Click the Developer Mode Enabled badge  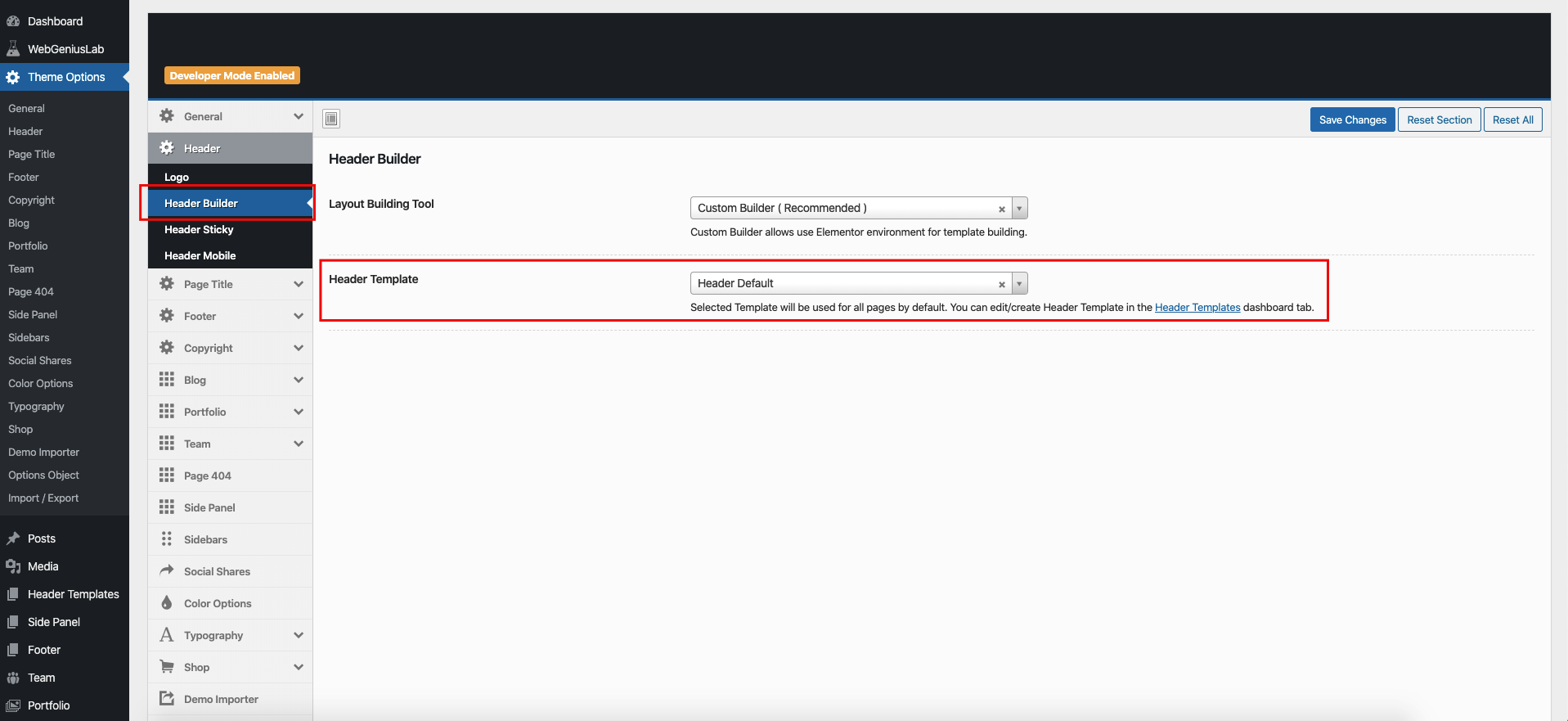pyautogui.click(x=232, y=75)
